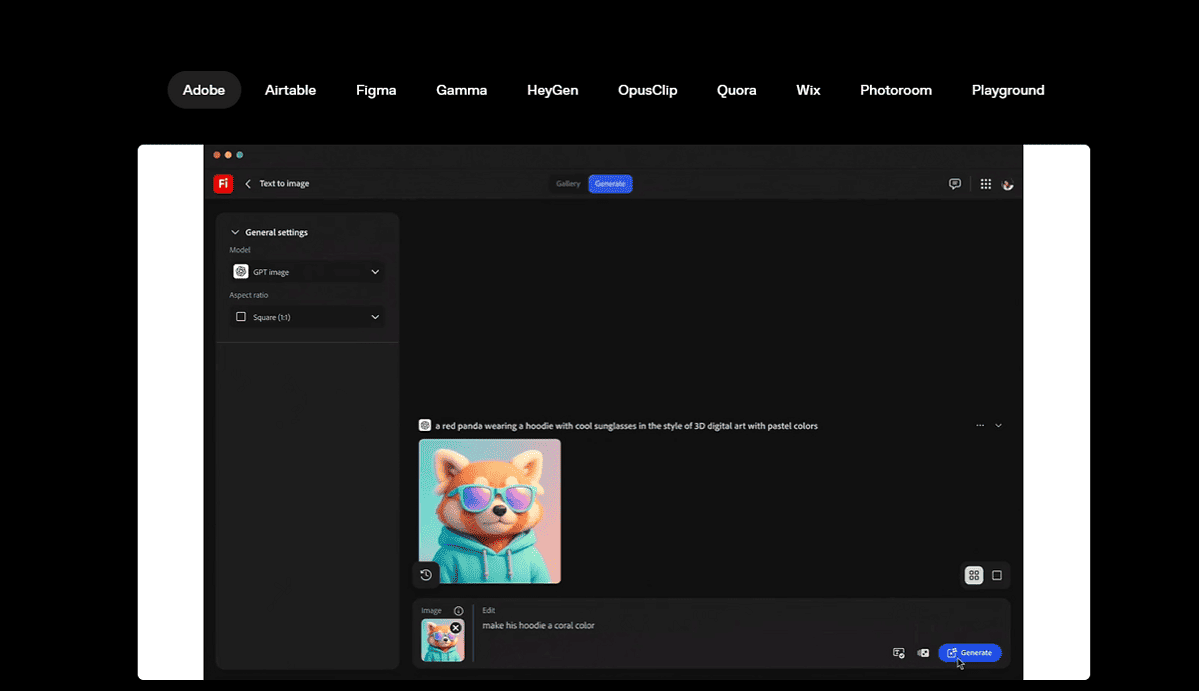Screen dimensions: 1199x691
Task: Open the feedback chat icon
Action: tap(954, 183)
